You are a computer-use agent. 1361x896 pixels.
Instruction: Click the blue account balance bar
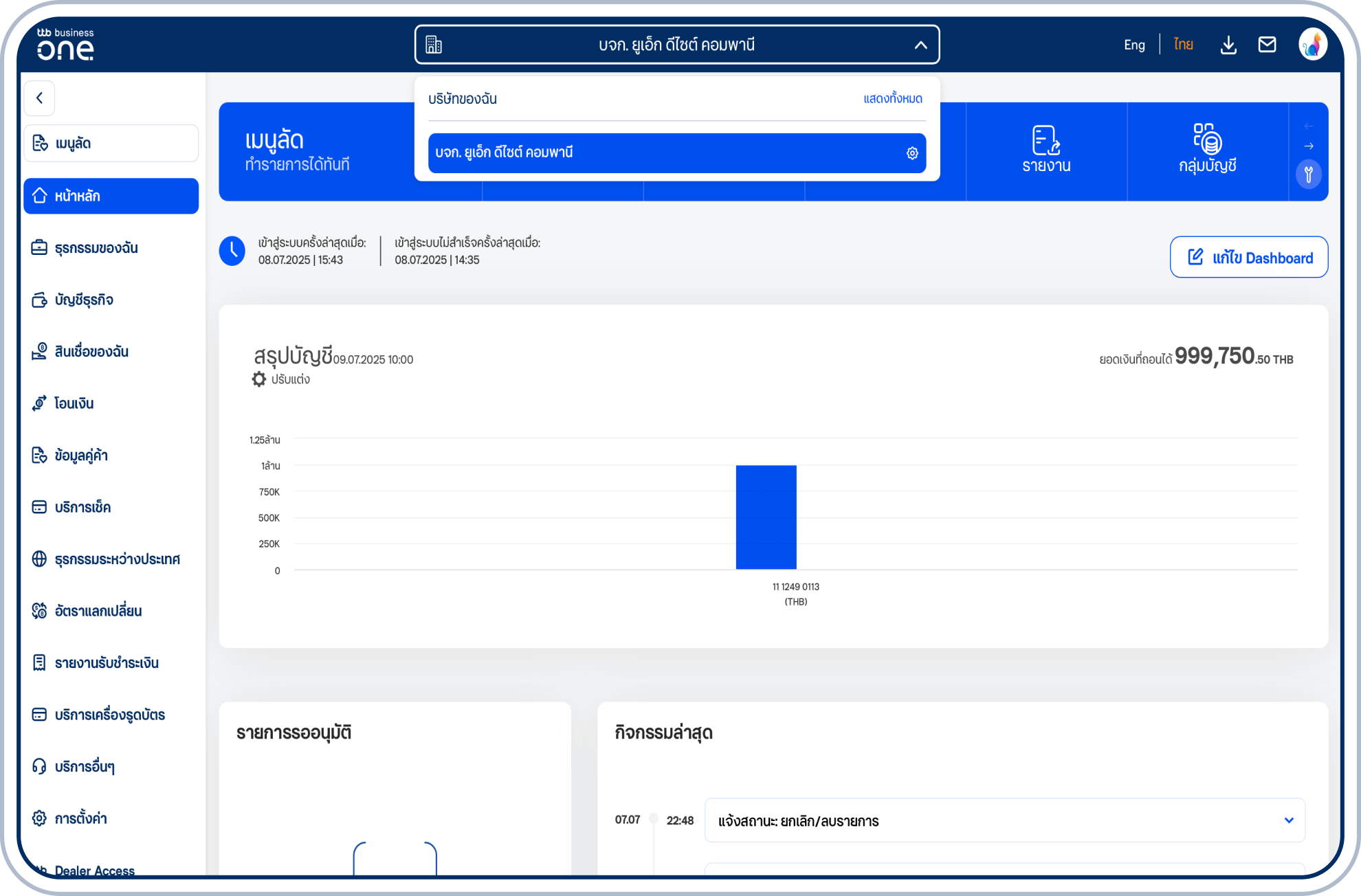point(766,517)
